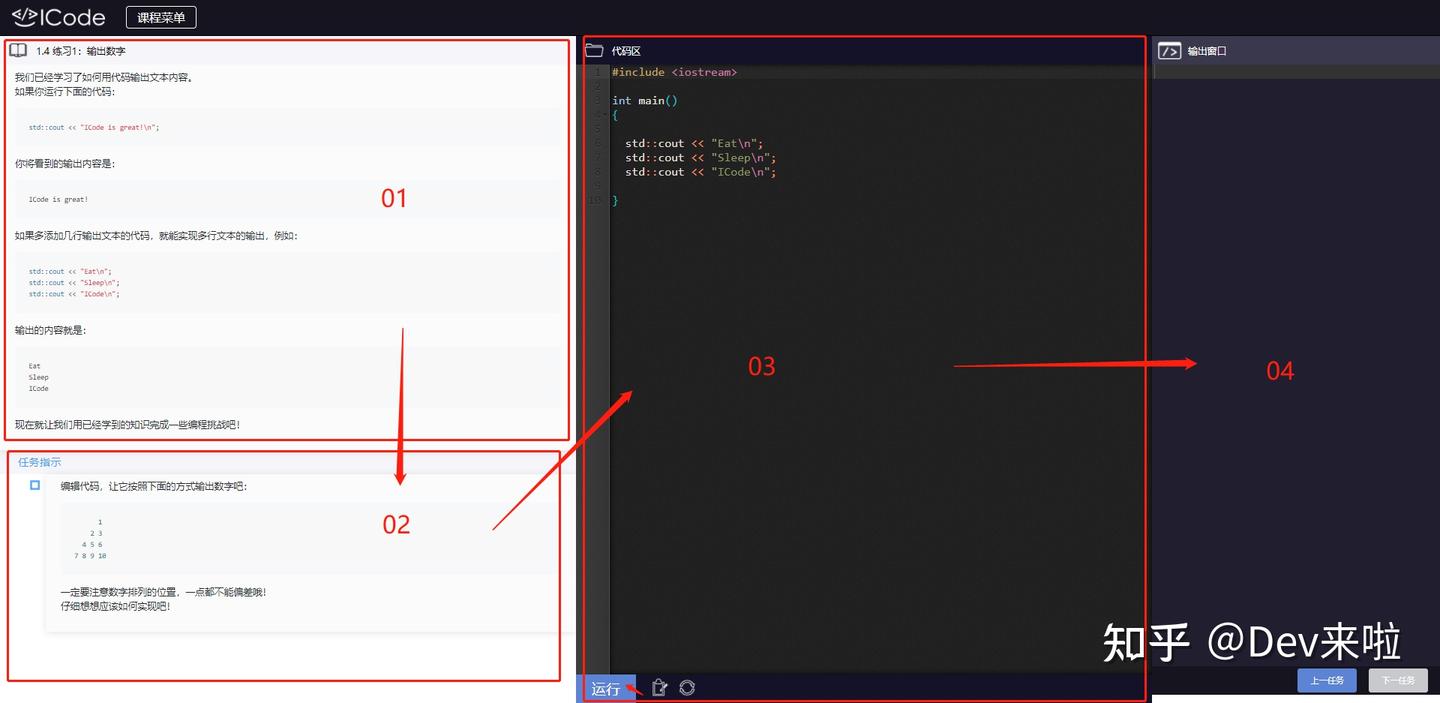
Task: Run the code with 运行 button
Action: (x=606, y=688)
